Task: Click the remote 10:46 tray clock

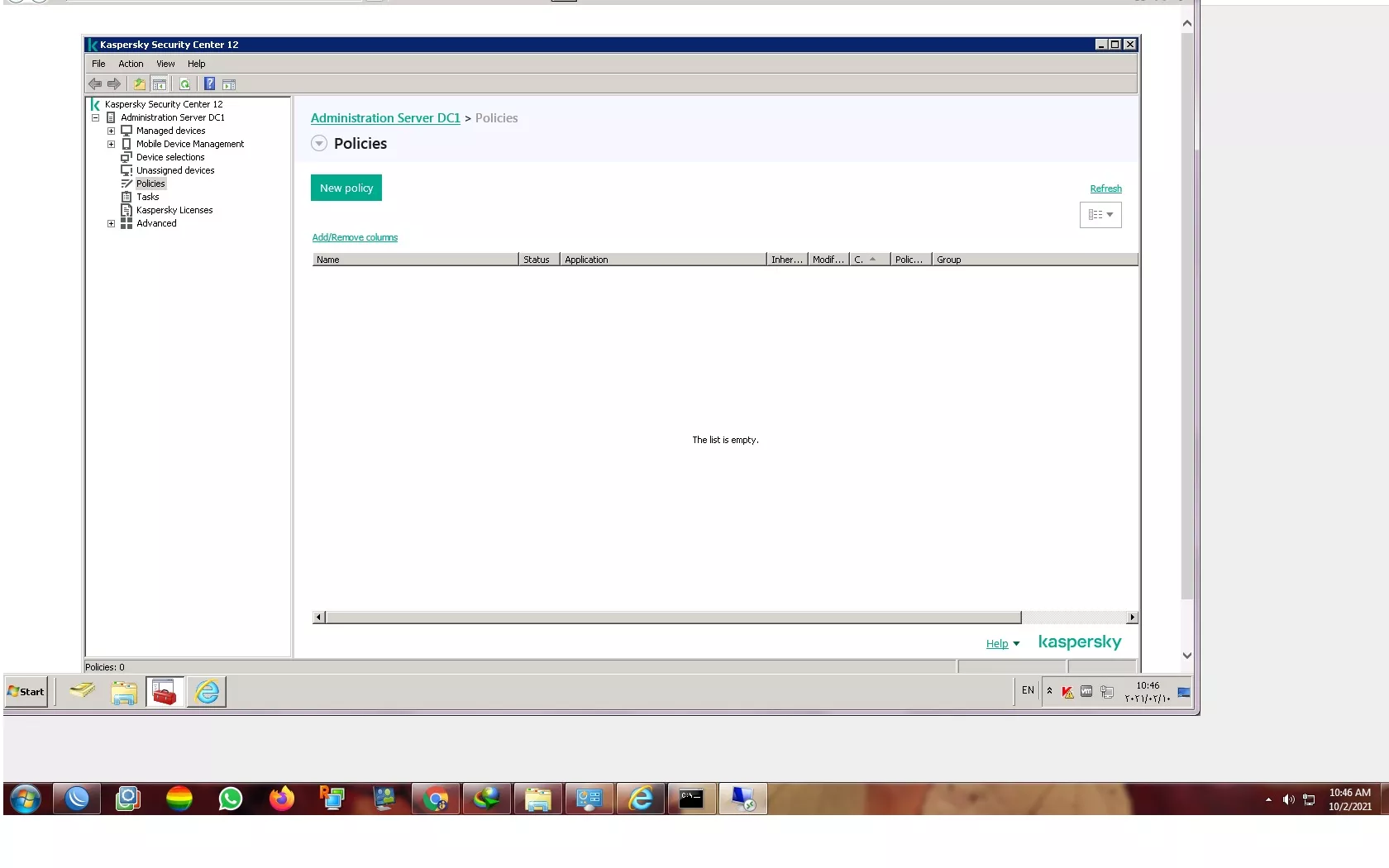Action: pos(1148,692)
